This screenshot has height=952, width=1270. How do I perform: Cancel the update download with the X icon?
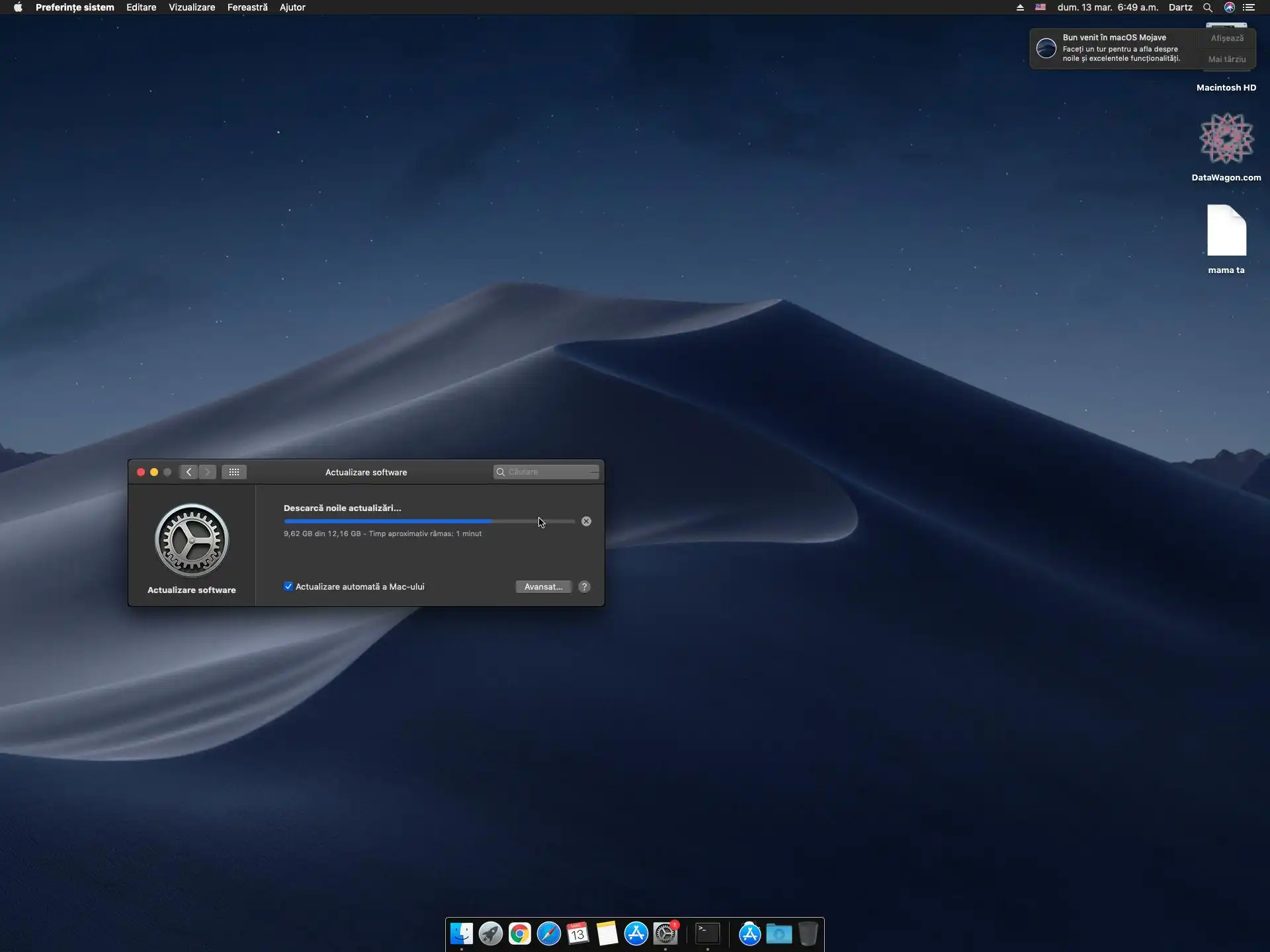(x=586, y=522)
